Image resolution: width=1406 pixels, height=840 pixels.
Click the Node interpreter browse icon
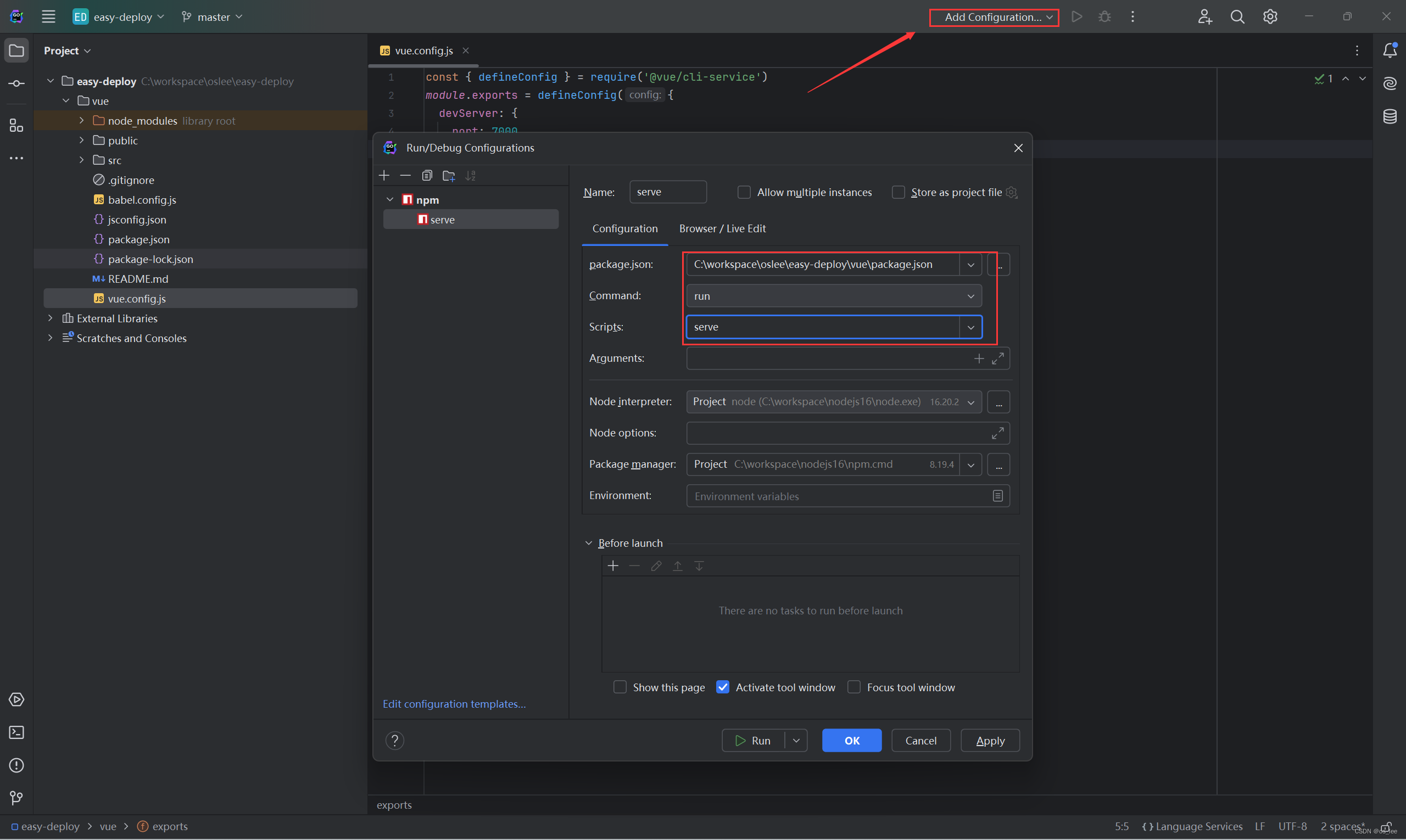[x=999, y=401]
